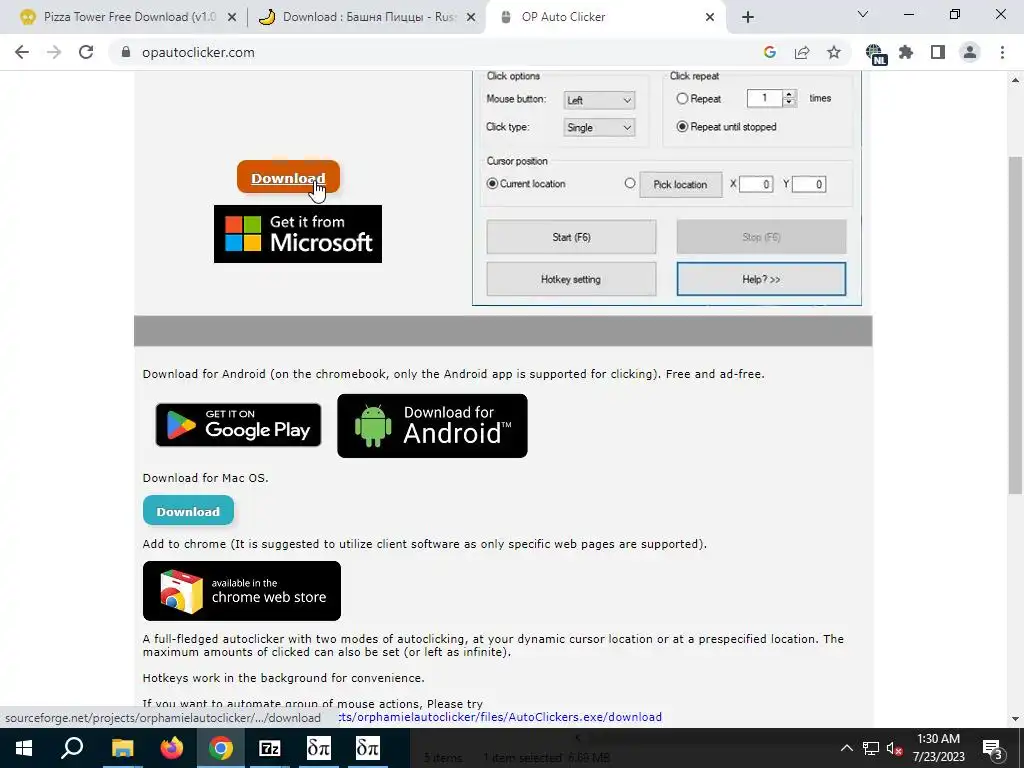The width and height of the screenshot is (1024, 768).
Task: Open the Chrome profile avatar
Action: click(x=970, y=52)
